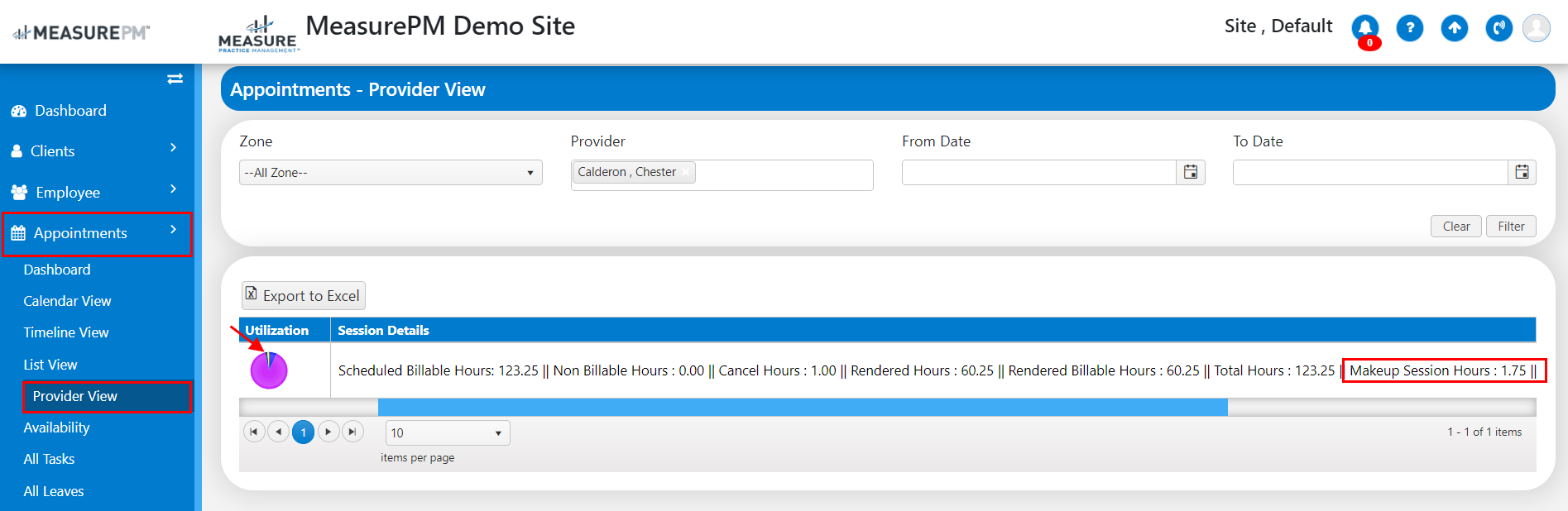1568x511 pixels.
Task: Open the Zone dropdown
Action: 391,172
